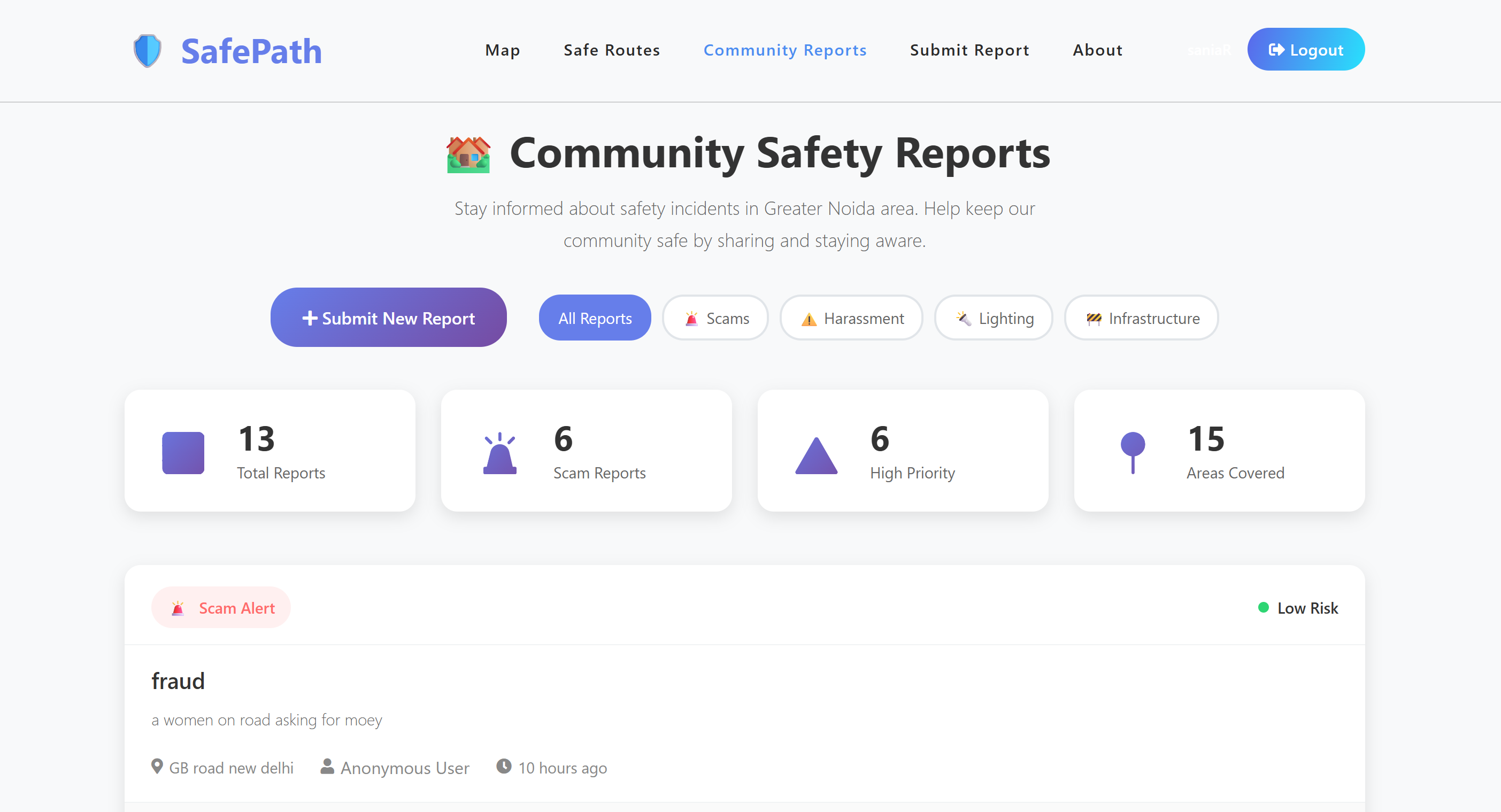Click the clock icon beside 10 hours ago
The height and width of the screenshot is (812, 1501).
click(x=503, y=766)
